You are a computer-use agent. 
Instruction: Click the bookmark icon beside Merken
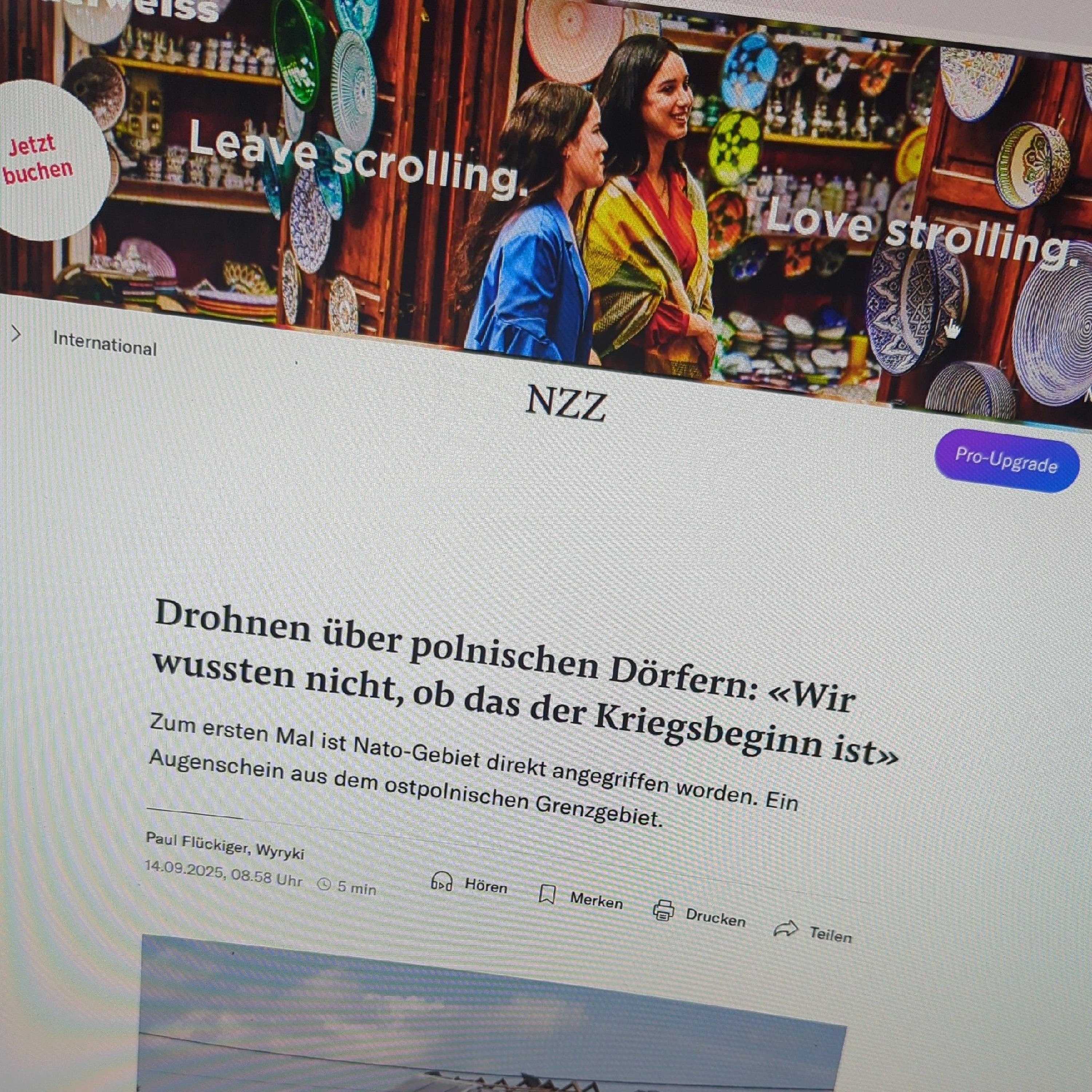[547, 894]
